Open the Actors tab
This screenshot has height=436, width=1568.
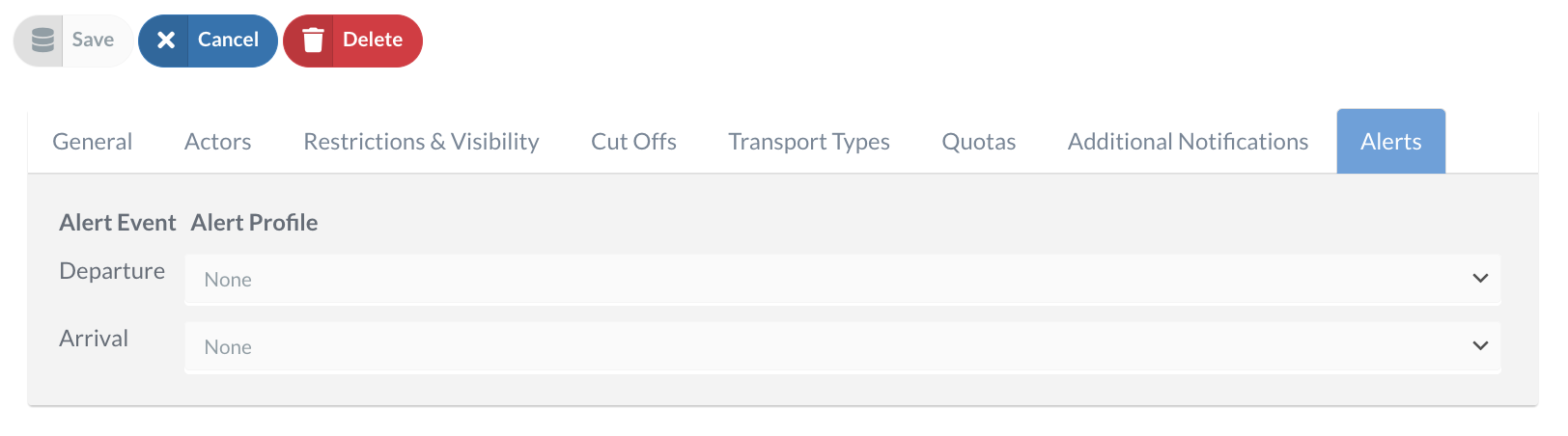pos(217,142)
